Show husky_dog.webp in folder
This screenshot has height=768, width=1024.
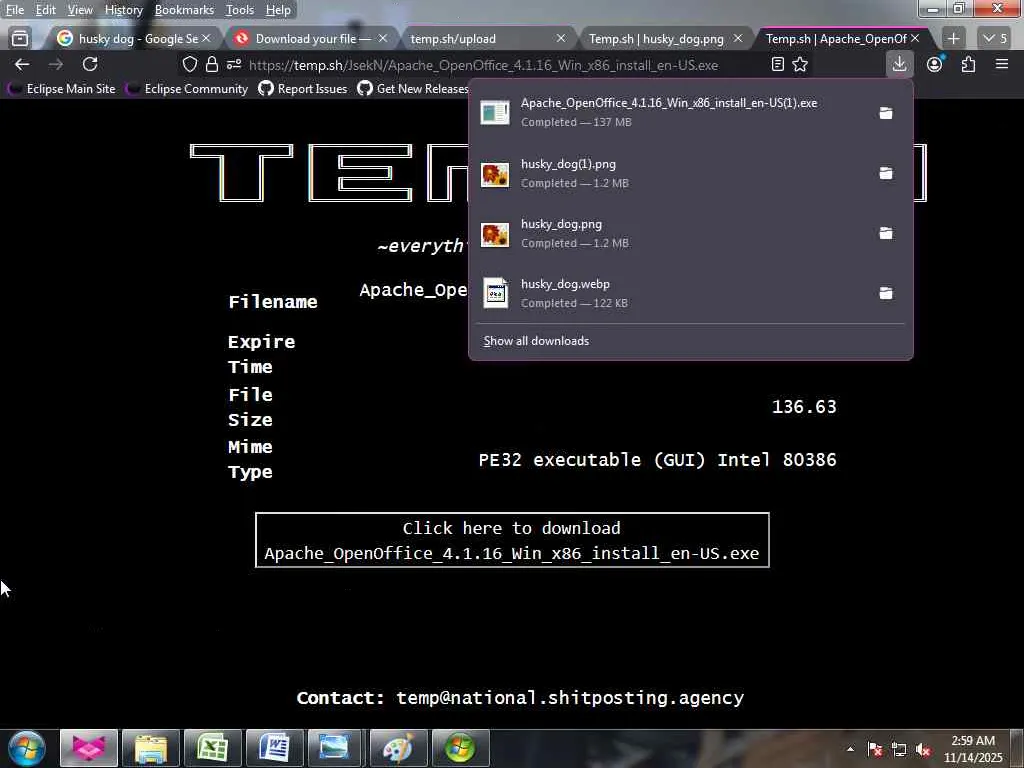point(886,293)
